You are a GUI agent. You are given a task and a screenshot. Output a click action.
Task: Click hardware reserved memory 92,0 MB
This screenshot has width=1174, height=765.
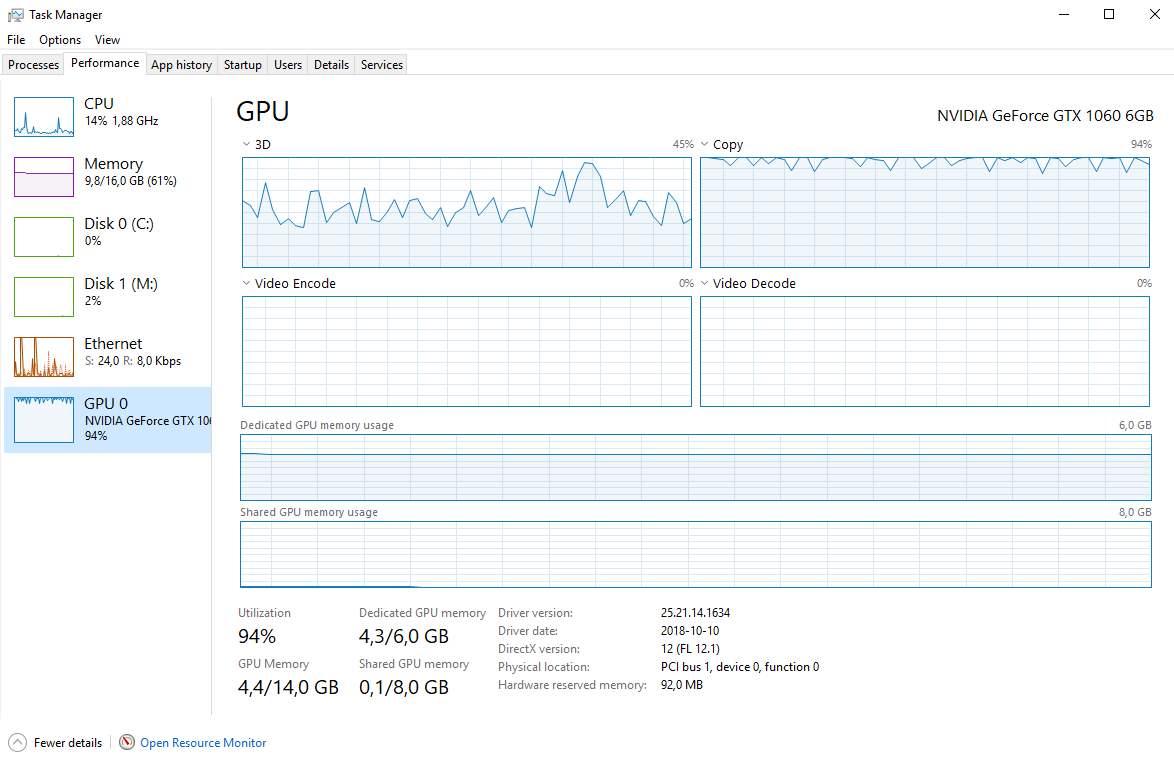coord(681,684)
